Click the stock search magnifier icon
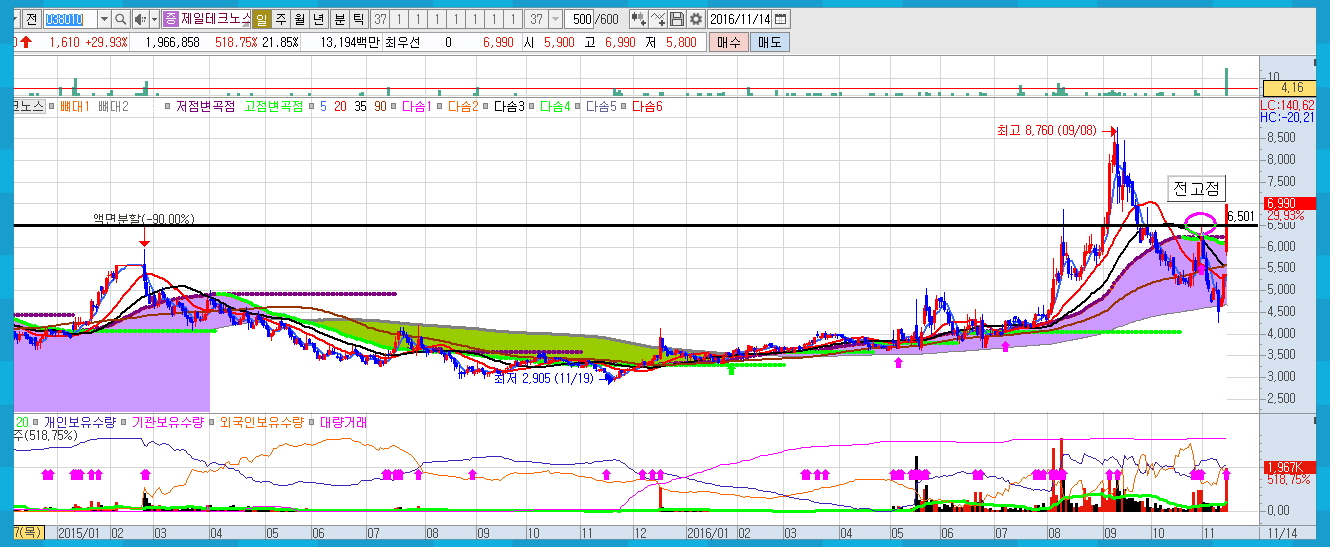 pos(121,19)
